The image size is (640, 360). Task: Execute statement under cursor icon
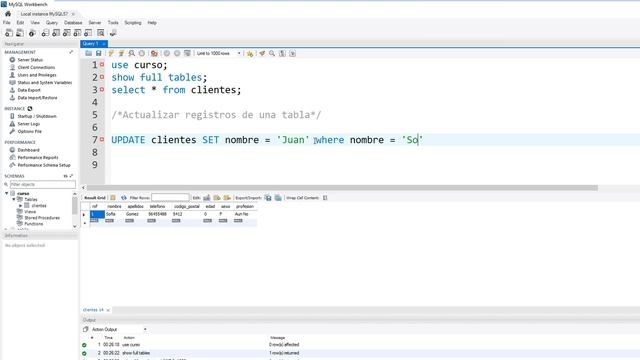pyautogui.click(x=121, y=53)
